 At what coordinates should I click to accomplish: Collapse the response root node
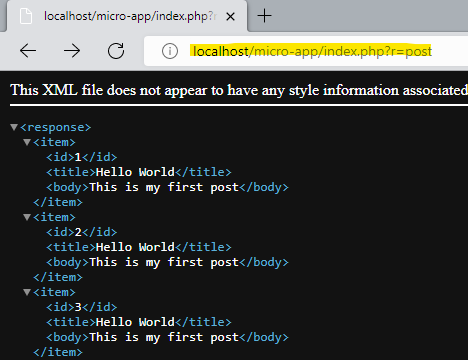[14, 127]
